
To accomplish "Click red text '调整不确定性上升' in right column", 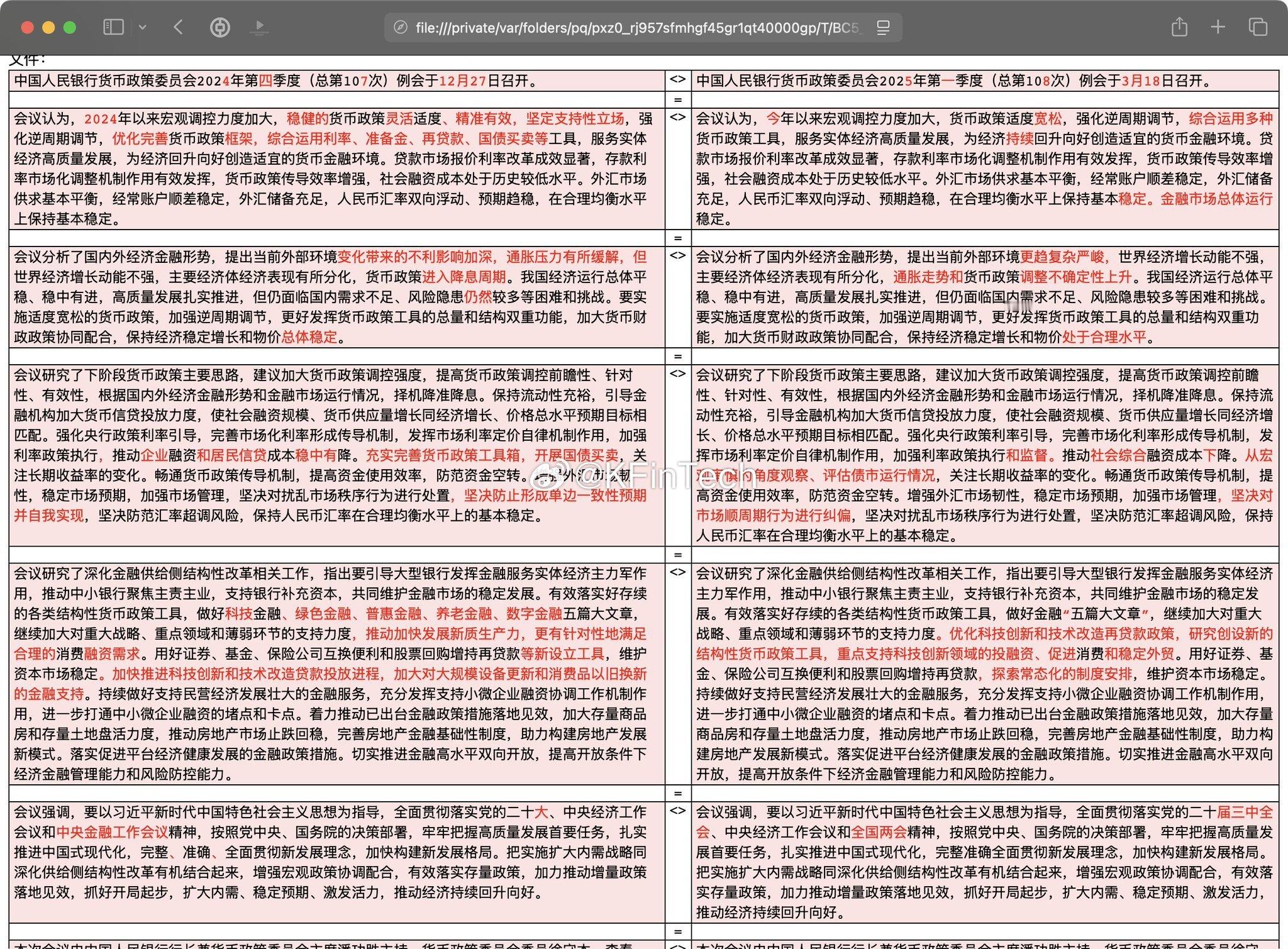I will point(1076,277).
